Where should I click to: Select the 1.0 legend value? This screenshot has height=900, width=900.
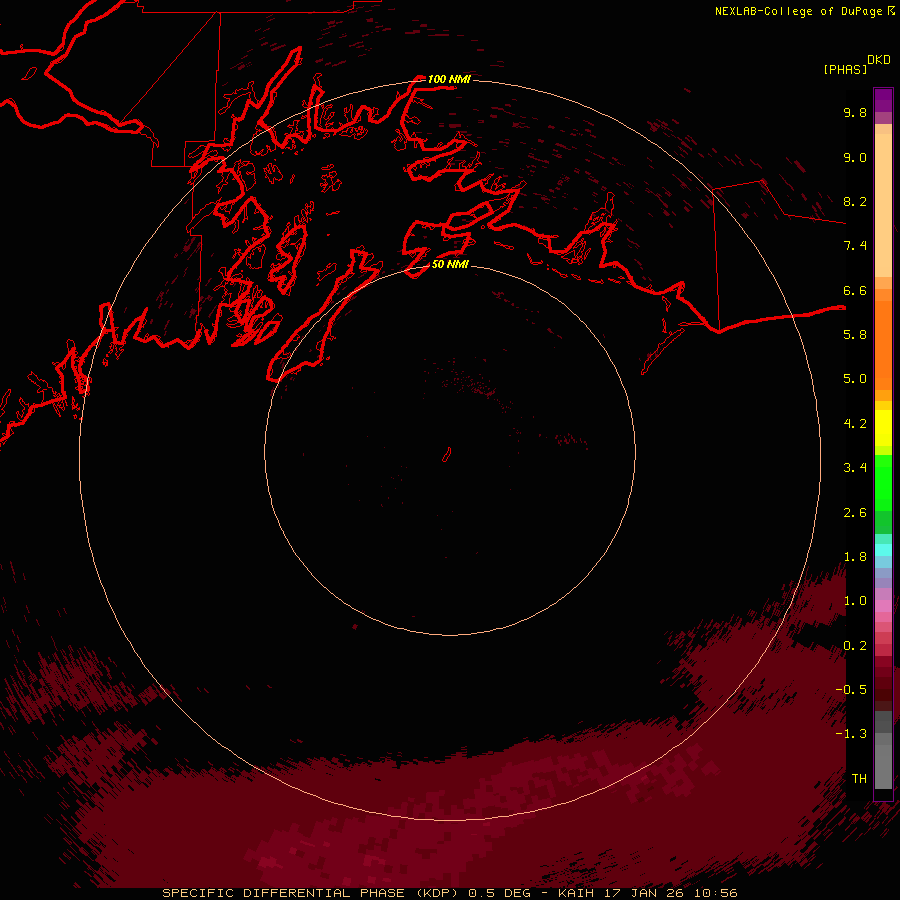pos(855,601)
